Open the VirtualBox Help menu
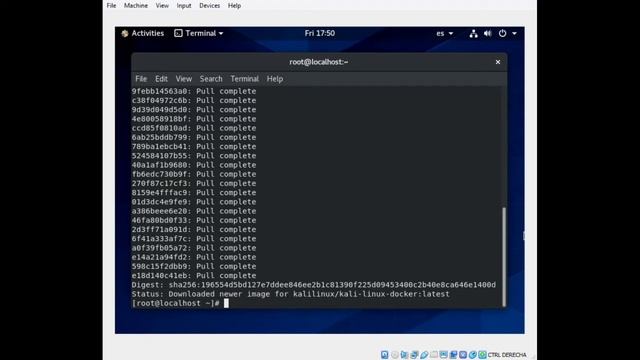 pos(234,6)
